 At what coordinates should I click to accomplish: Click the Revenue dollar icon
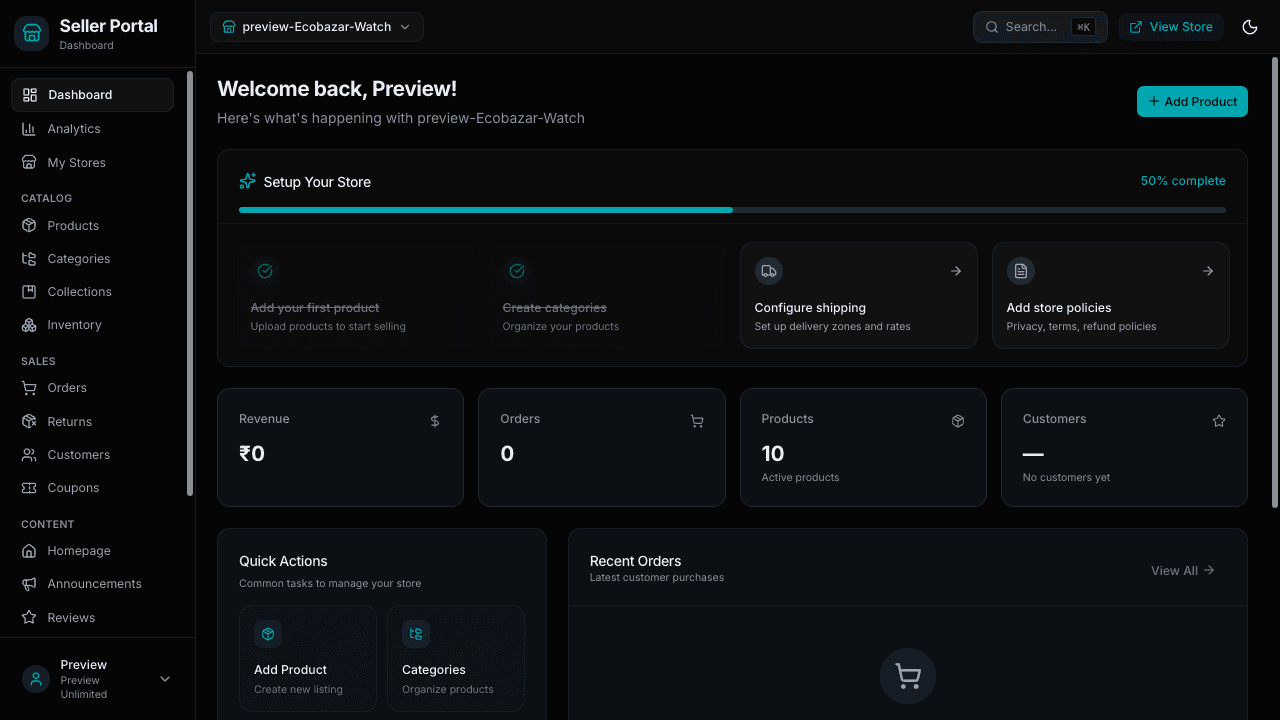point(435,421)
